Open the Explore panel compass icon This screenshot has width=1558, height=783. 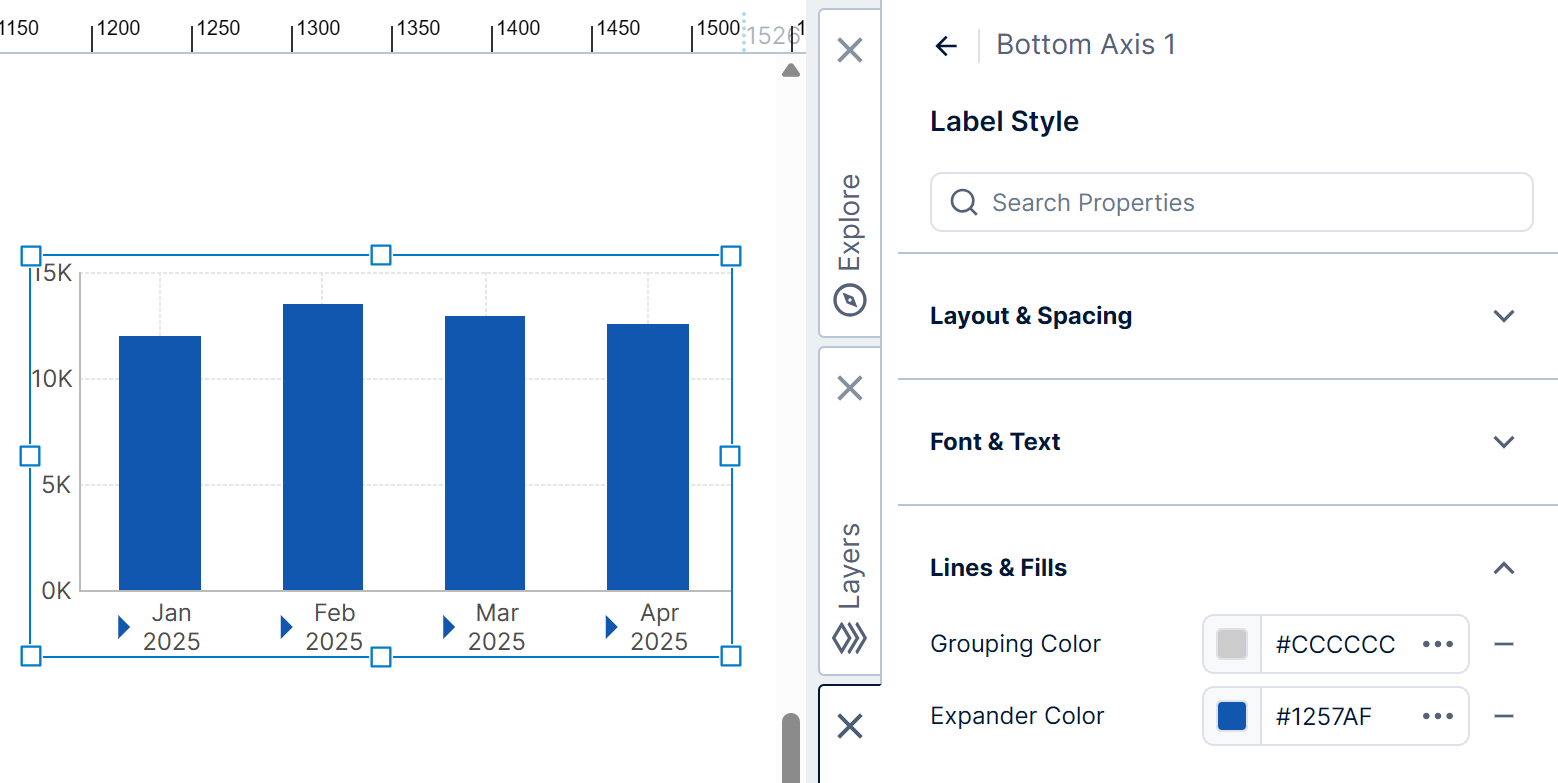[849, 299]
